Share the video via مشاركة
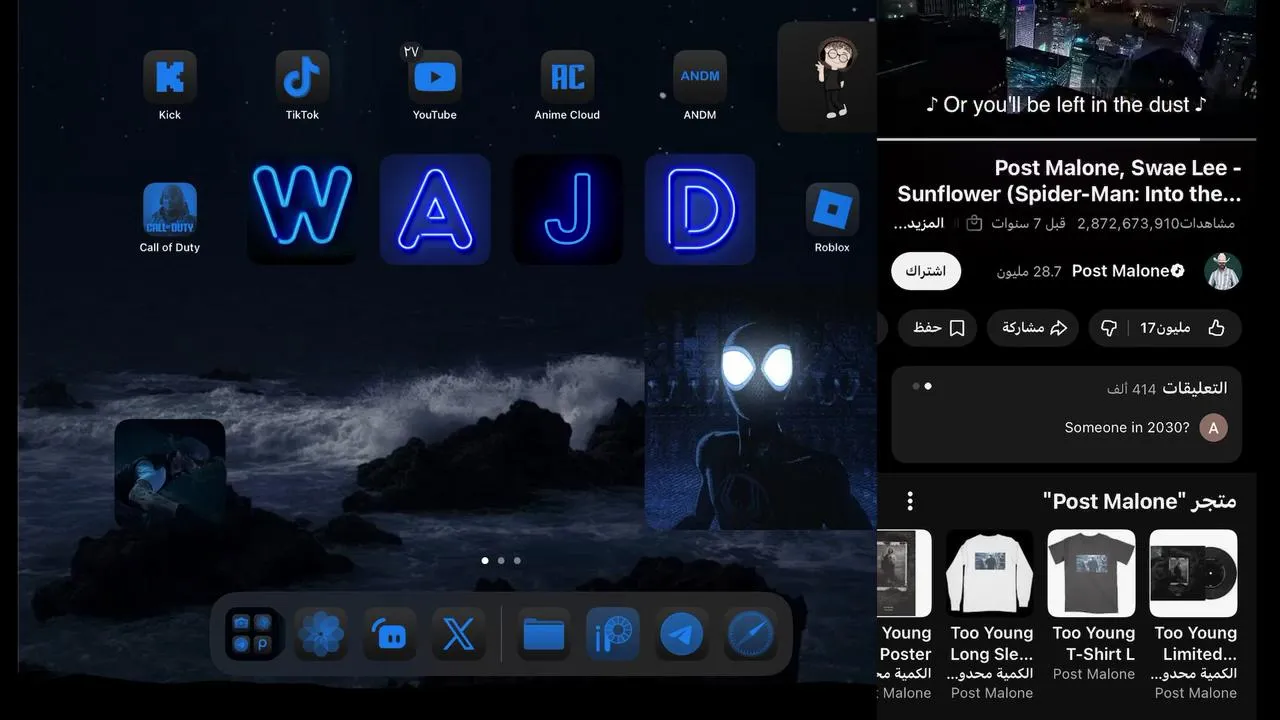This screenshot has height=720, width=1280. coord(1033,328)
